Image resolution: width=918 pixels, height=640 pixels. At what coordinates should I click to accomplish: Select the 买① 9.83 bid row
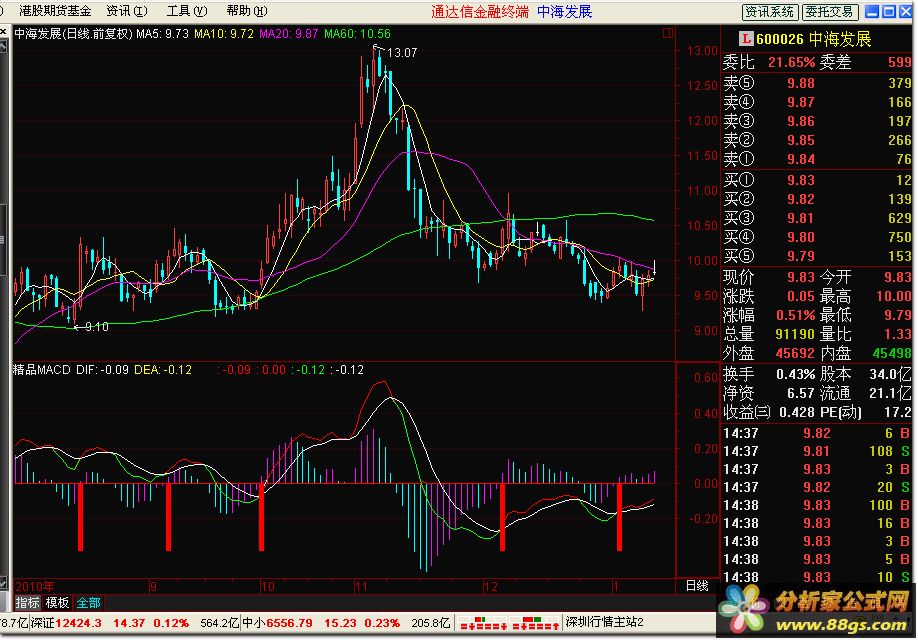(817, 180)
